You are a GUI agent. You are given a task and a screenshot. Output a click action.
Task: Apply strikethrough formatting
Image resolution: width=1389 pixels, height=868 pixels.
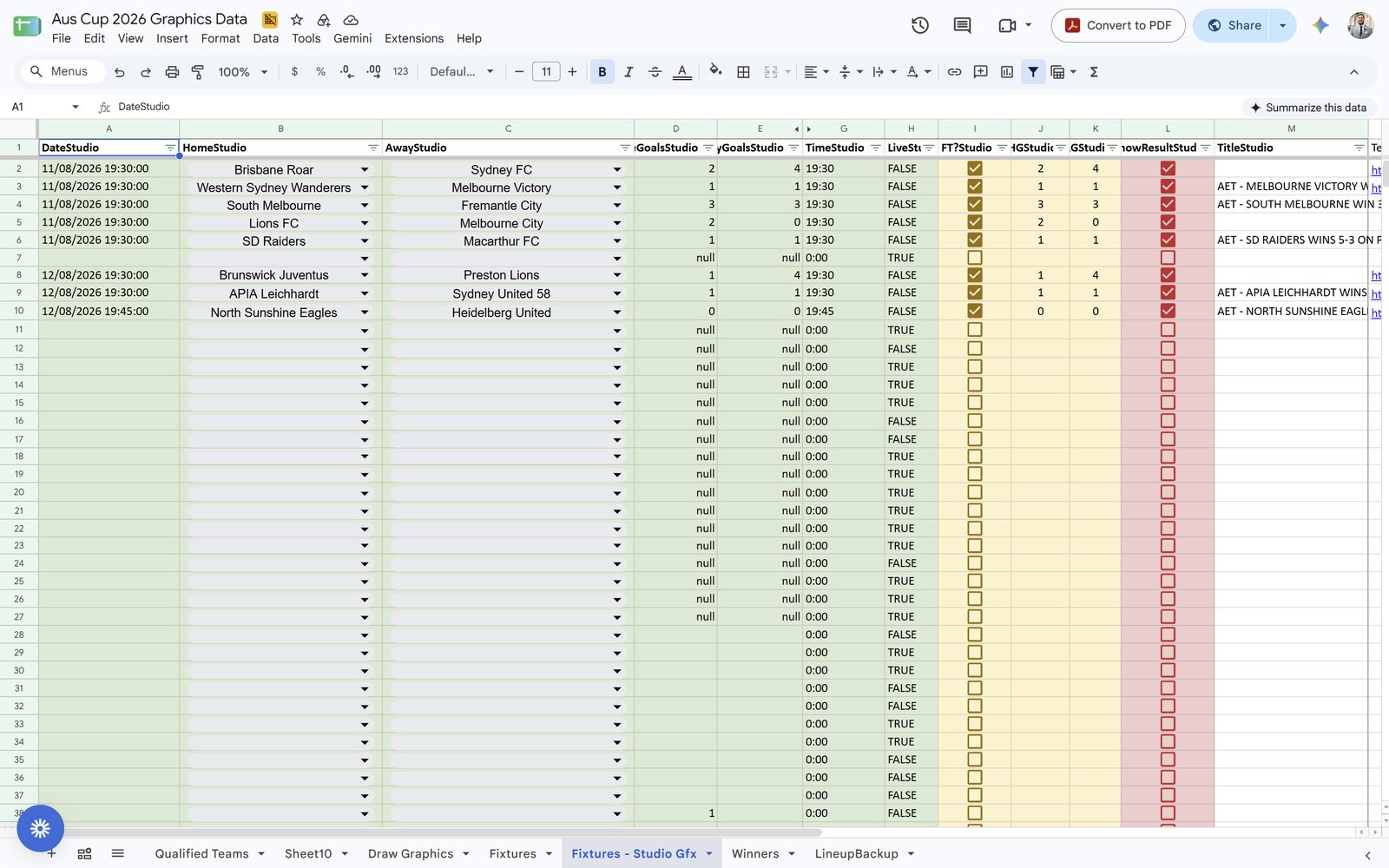click(x=655, y=72)
